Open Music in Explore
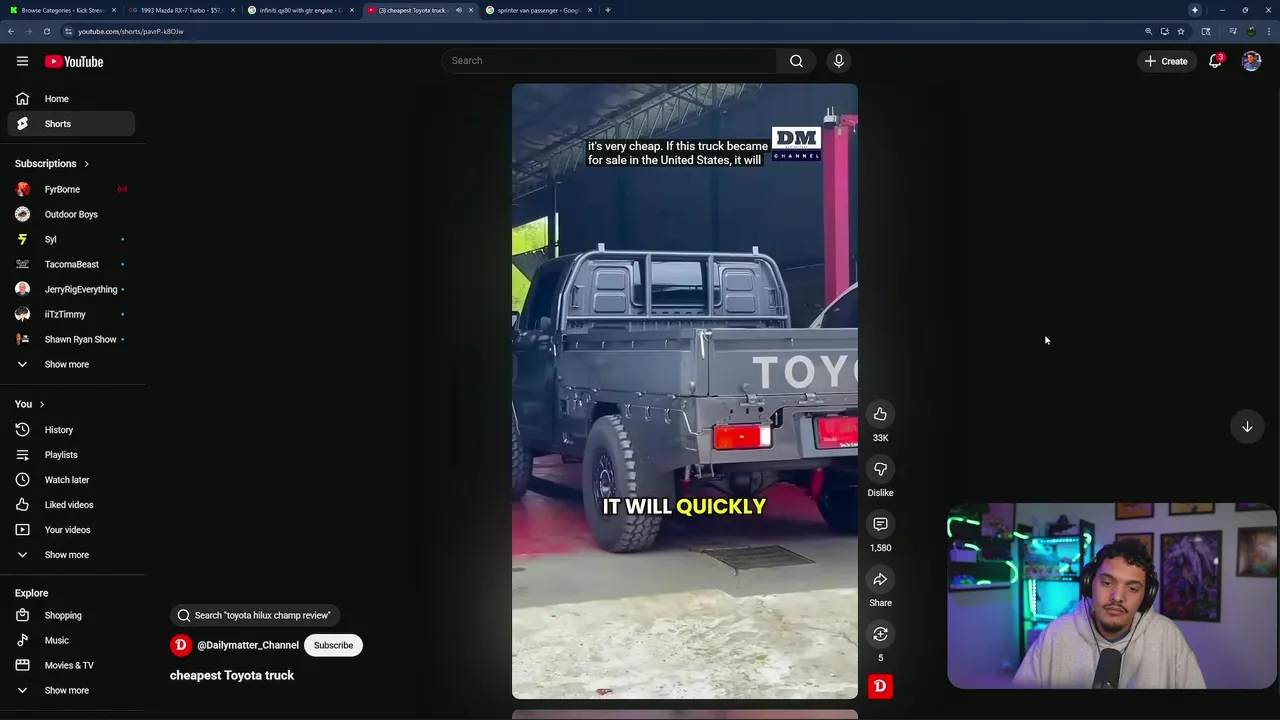The height and width of the screenshot is (720, 1280). [71, 640]
